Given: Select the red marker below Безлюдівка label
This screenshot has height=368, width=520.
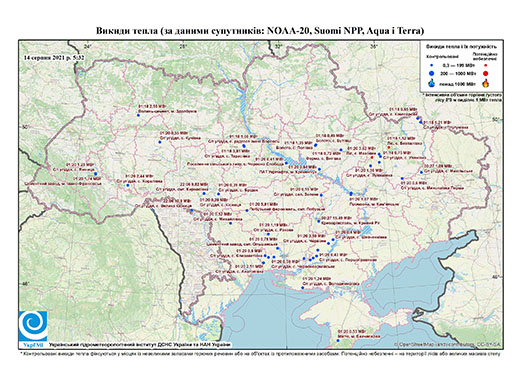Looking at the screenshot, I should (389, 147).
